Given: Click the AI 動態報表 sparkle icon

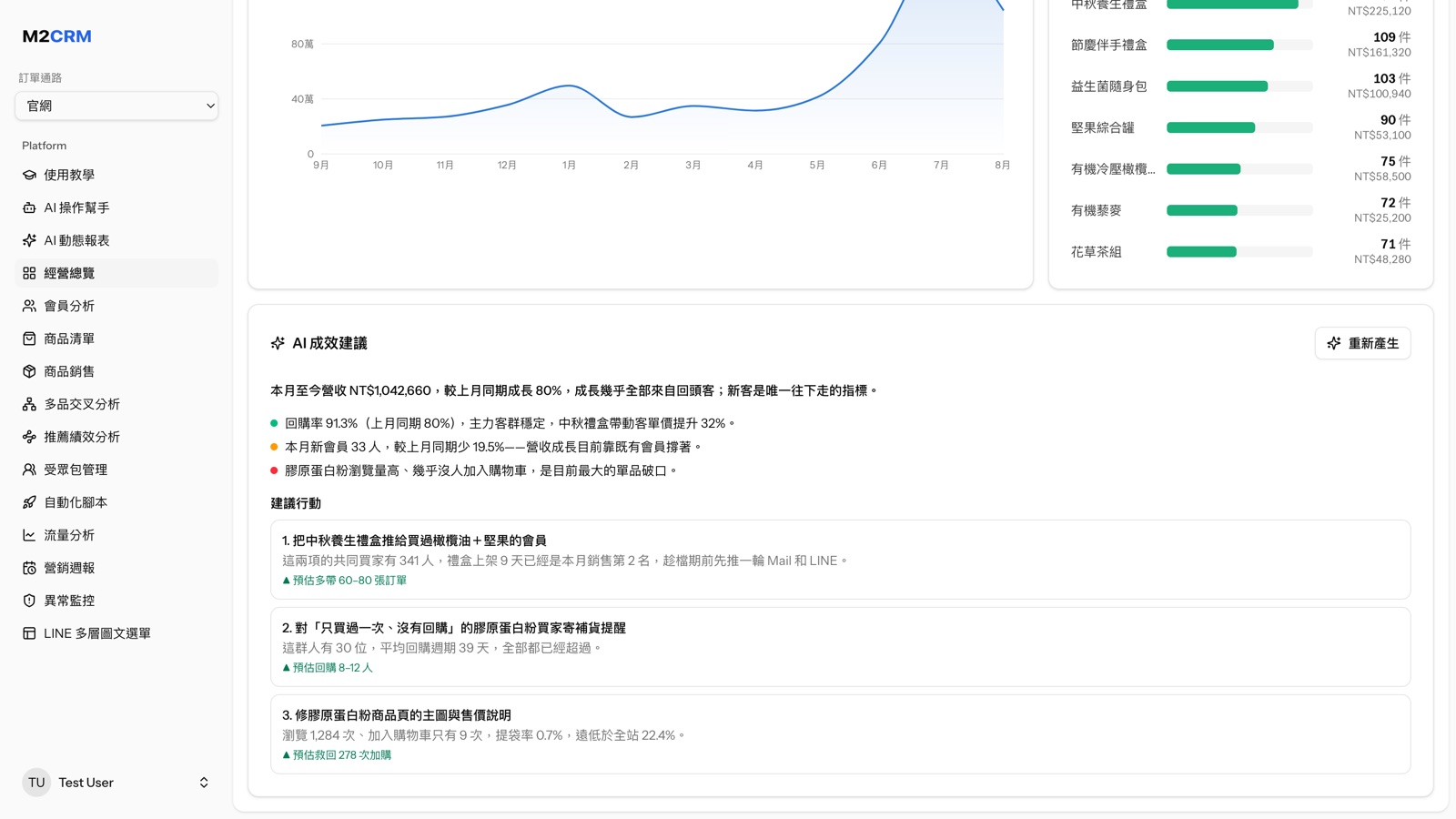Looking at the screenshot, I should click(29, 240).
